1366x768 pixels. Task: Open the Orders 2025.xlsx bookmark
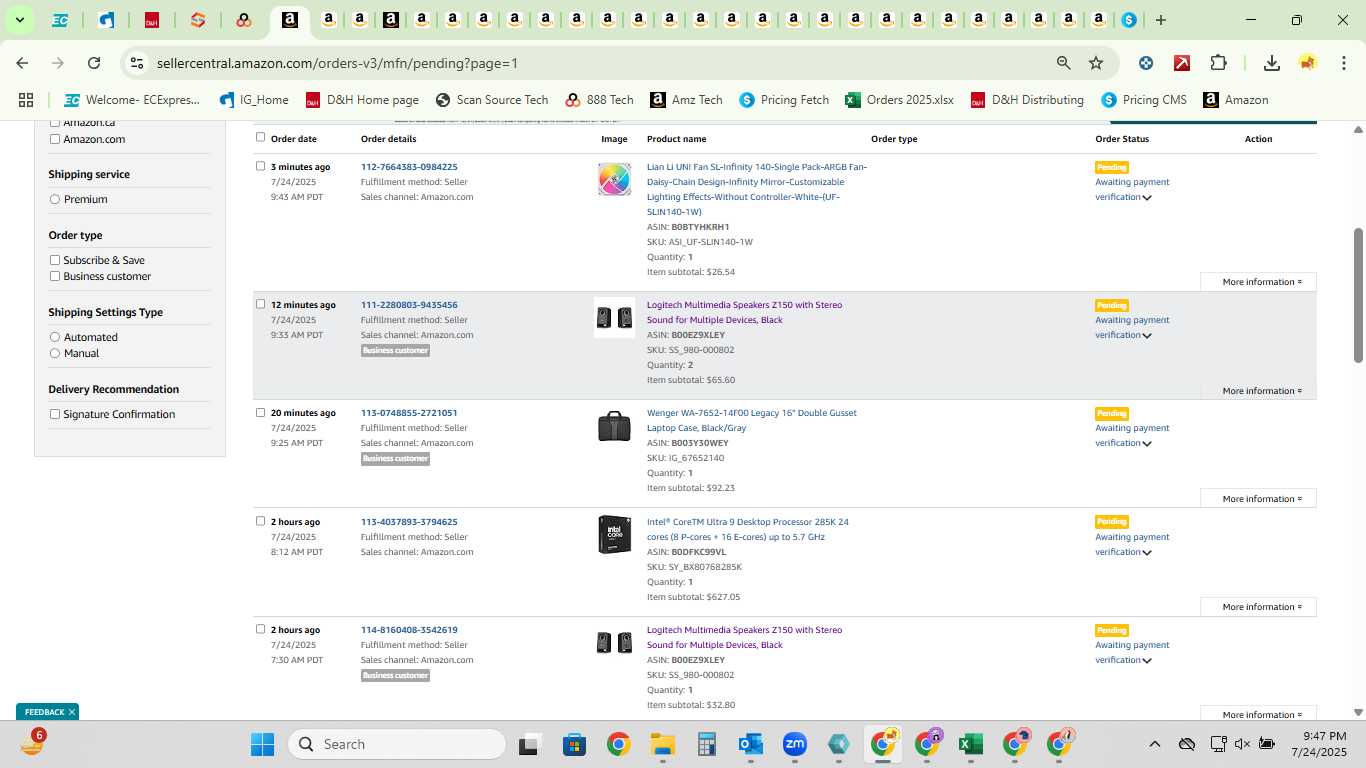[x=899, y=100]
